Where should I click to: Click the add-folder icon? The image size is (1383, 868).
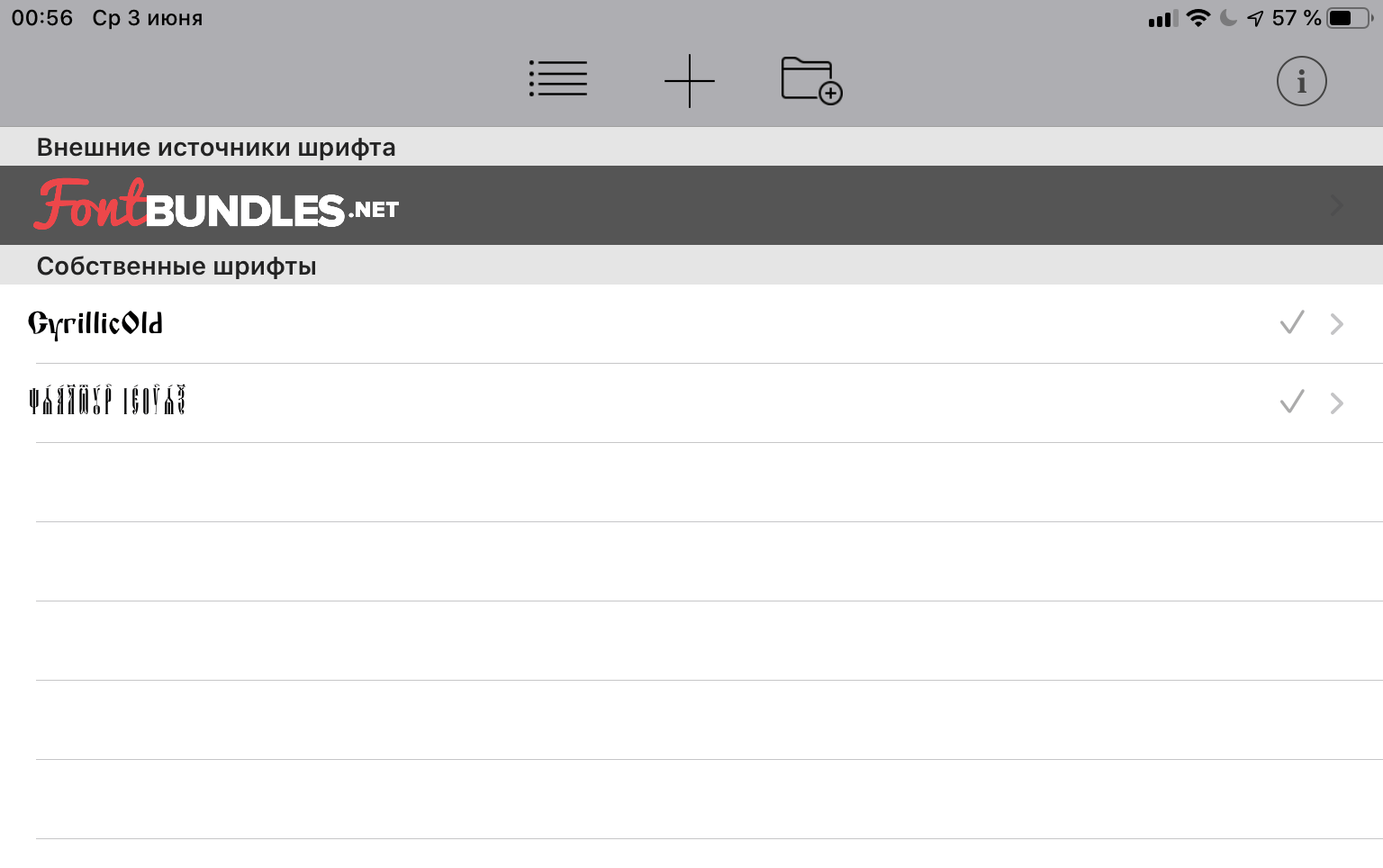811,81
